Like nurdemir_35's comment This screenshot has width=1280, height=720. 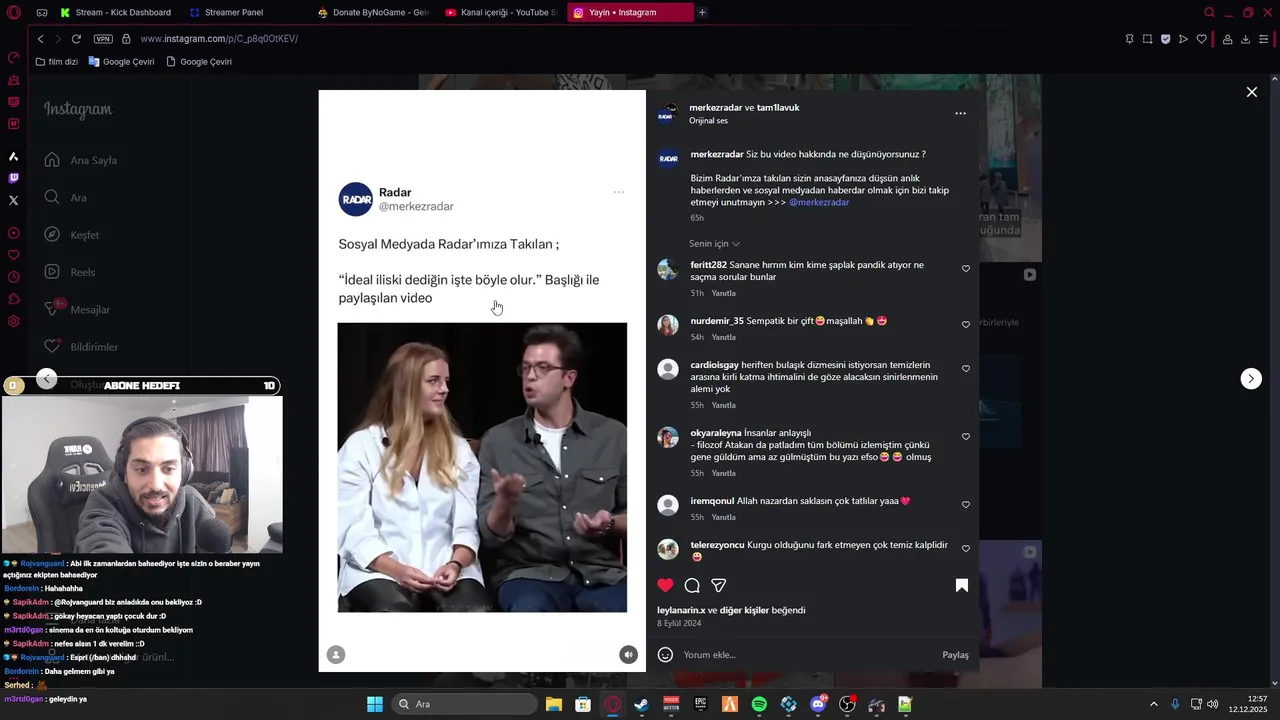pyautogui.click(x=966, y=325)
